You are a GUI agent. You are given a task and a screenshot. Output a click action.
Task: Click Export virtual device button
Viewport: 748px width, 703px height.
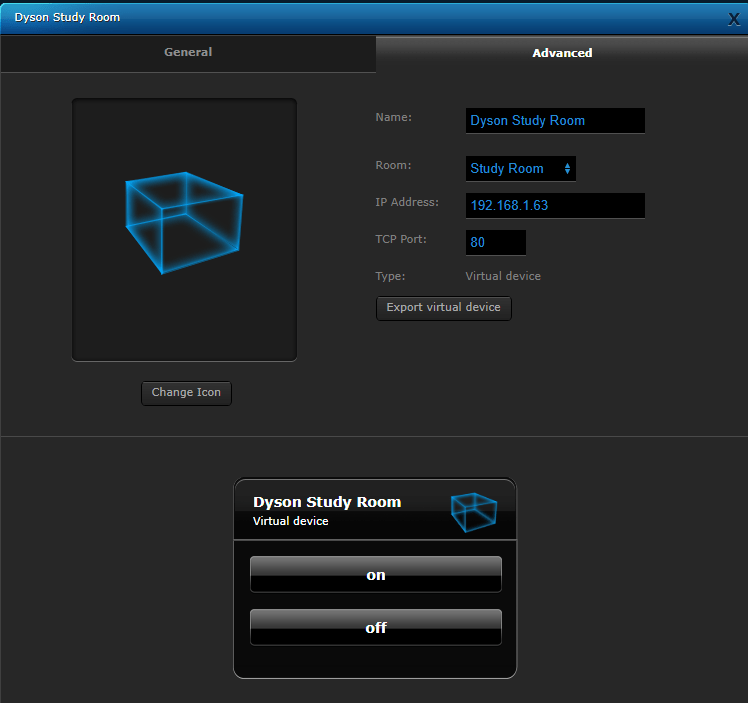click(444, 308)
